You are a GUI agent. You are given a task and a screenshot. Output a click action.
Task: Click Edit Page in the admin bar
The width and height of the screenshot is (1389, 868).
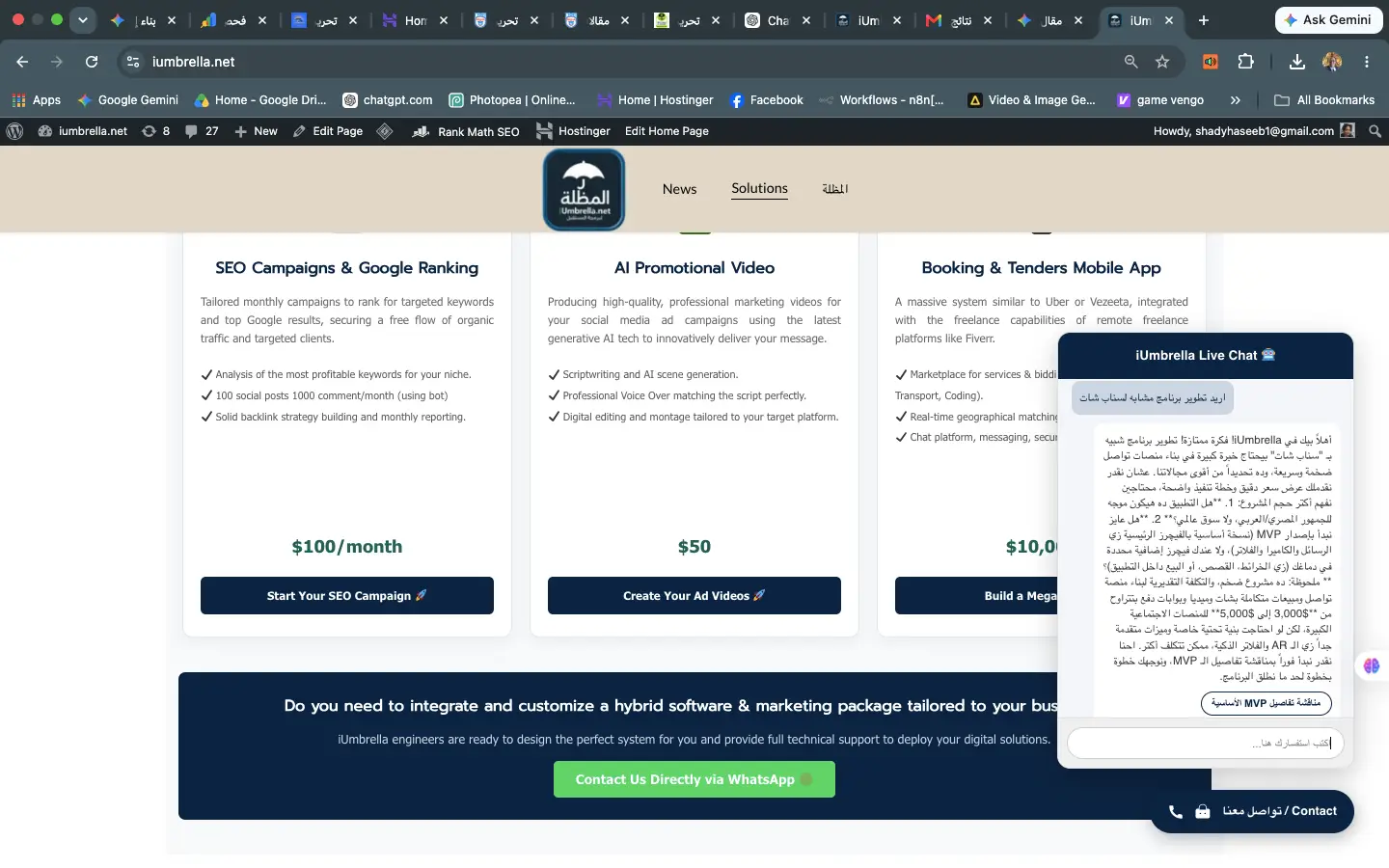(328, 131)
